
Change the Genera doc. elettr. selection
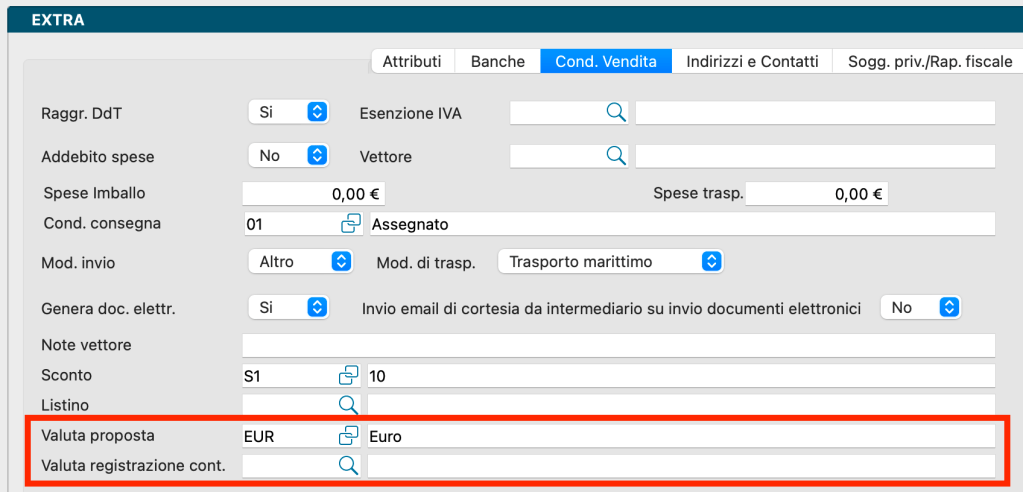pos(289,308)
